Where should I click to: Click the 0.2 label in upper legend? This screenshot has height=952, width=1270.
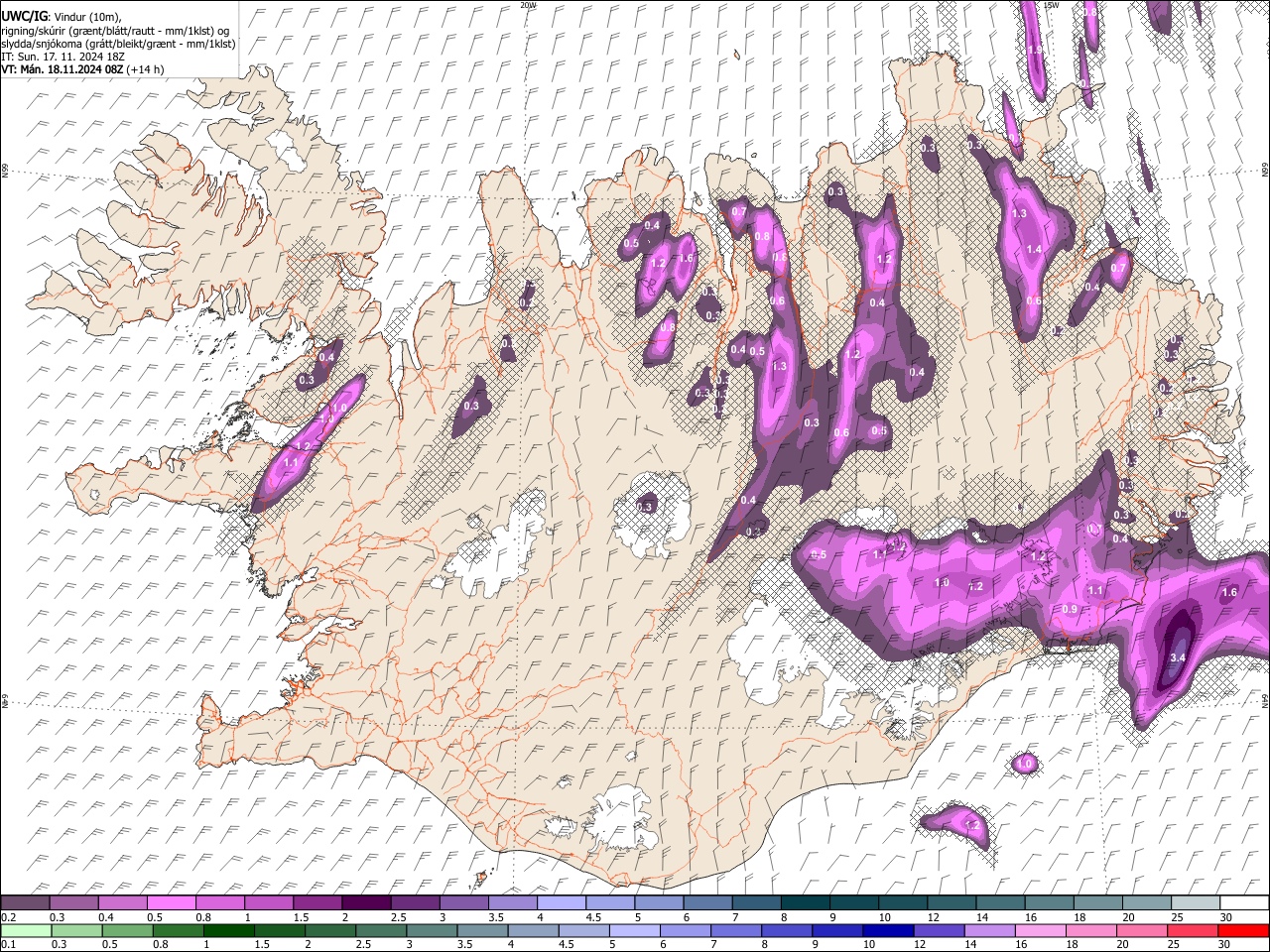click(x=6, y=917)
